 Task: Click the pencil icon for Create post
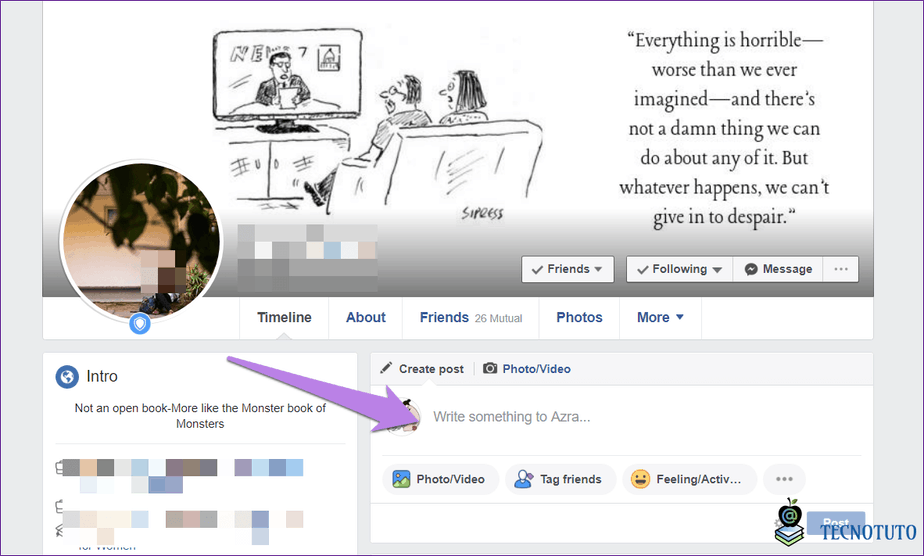click(386, 368)
